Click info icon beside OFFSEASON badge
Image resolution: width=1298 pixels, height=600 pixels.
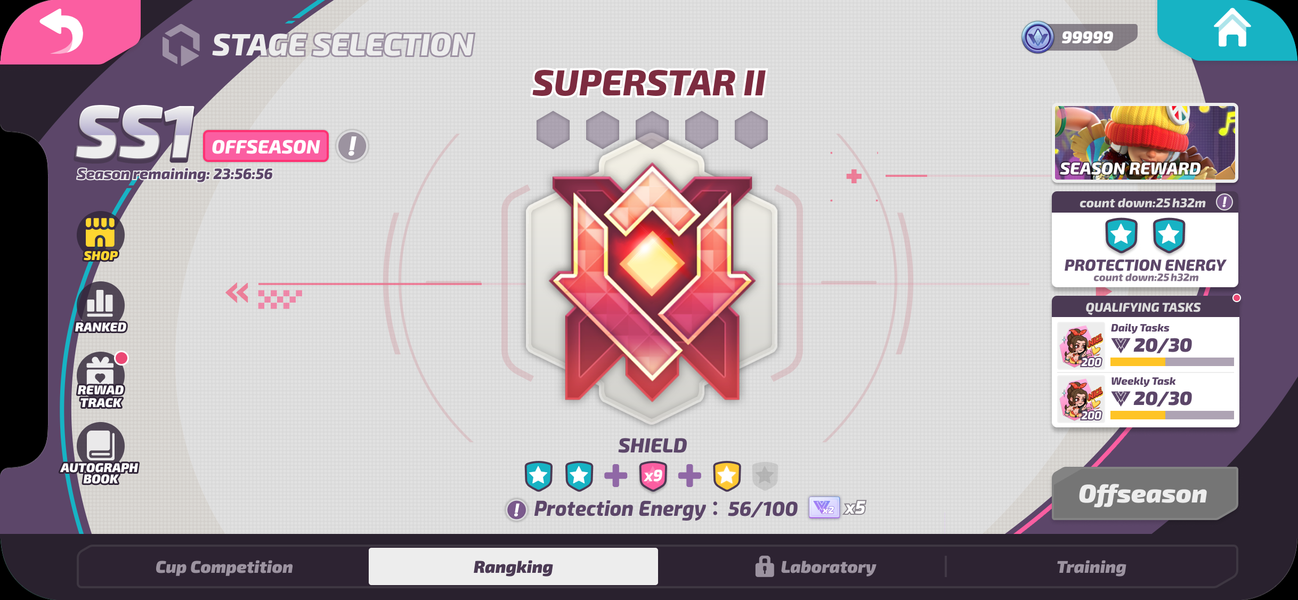pos(351,147)
